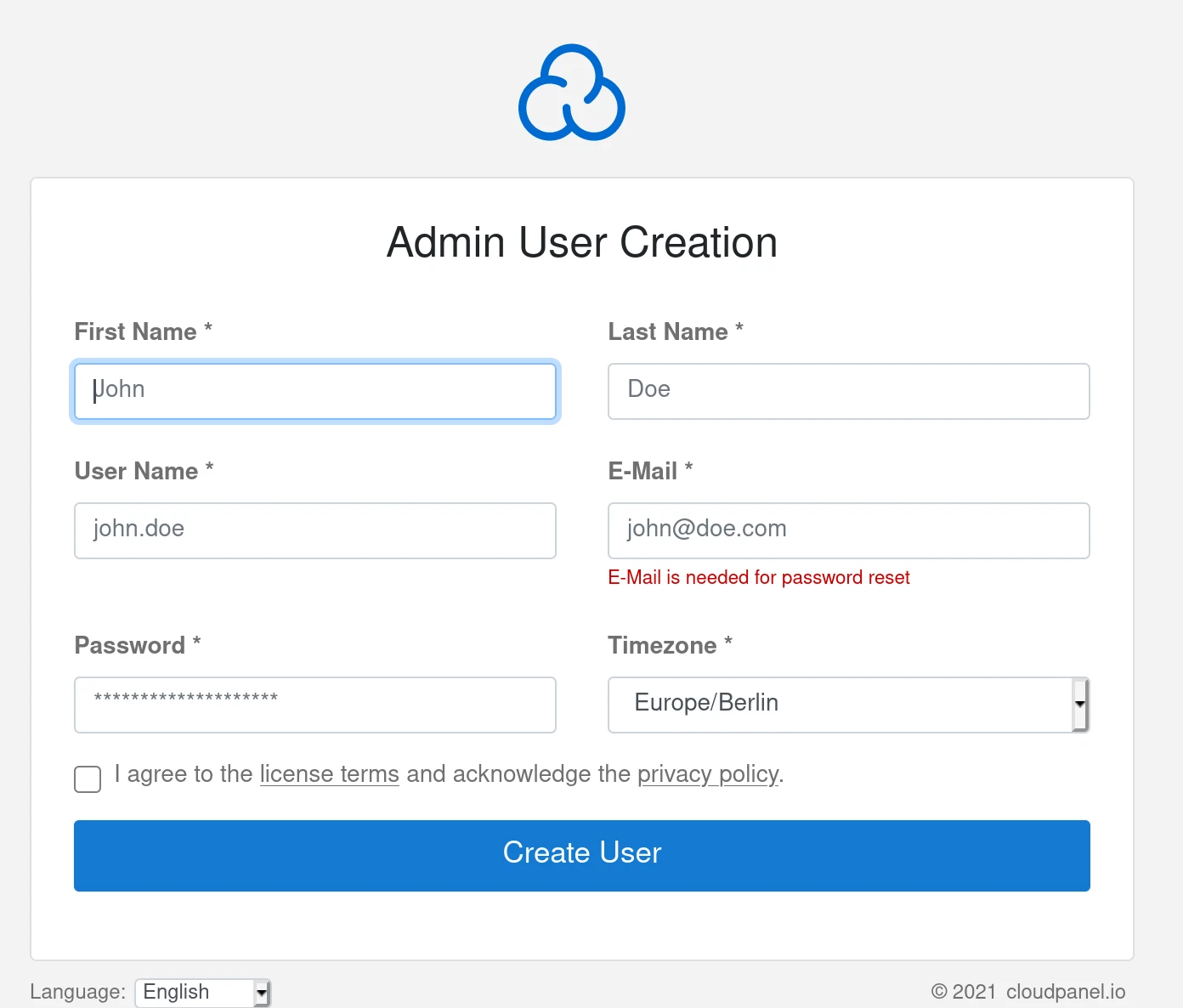Click the Timezone label

671,645
